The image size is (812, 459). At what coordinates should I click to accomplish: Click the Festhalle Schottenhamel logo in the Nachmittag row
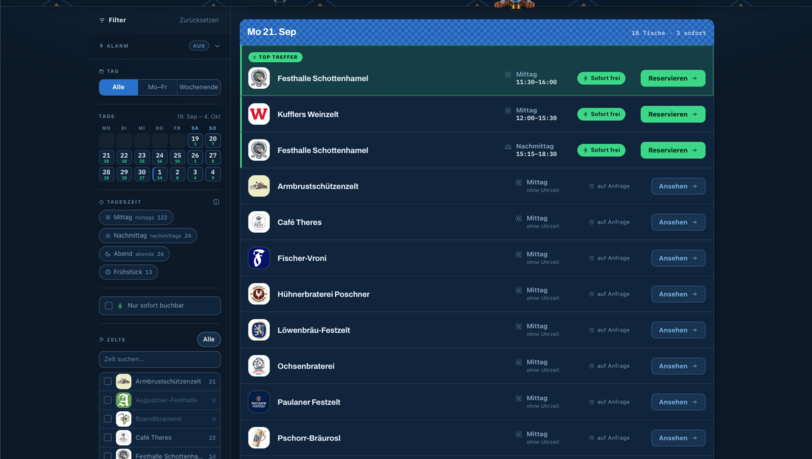pos(259,150)
